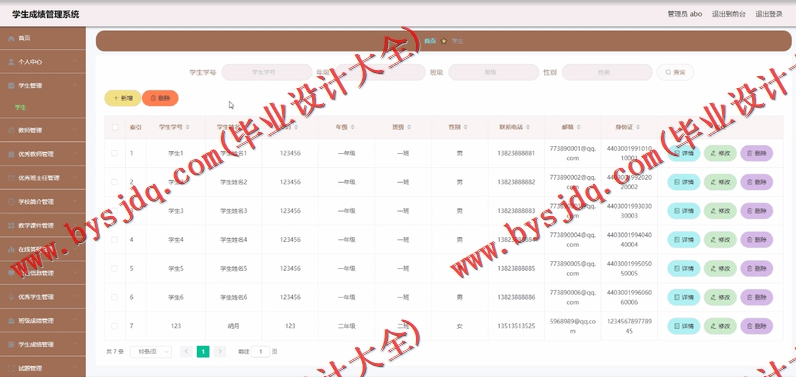Check the box for row 学生姓名2
The height and width of the screenshot is (377, 796).
(115, 182)
